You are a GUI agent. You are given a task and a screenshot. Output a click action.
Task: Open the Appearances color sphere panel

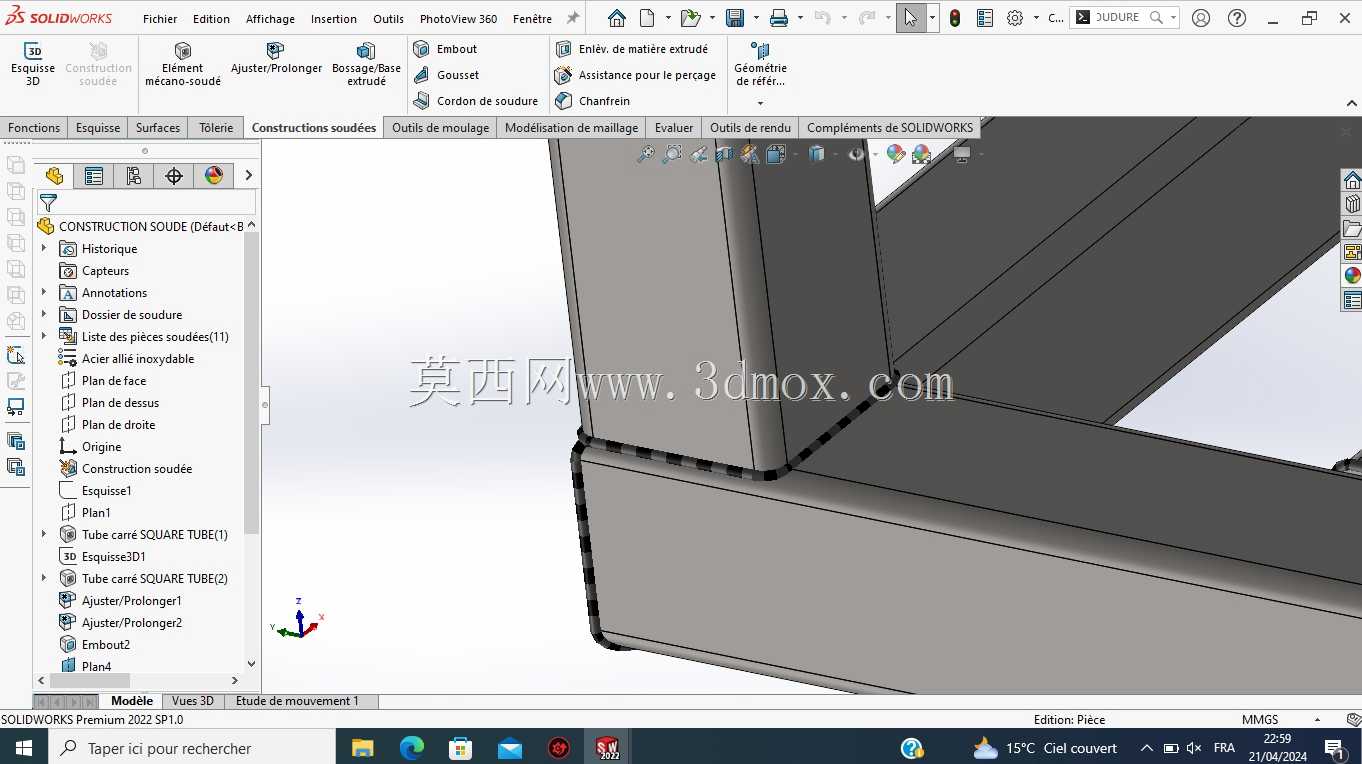pyautogui.click(x=1352, y=276)
